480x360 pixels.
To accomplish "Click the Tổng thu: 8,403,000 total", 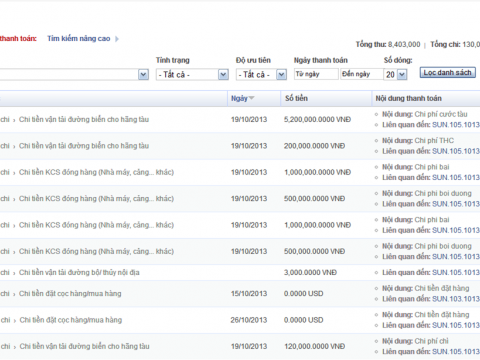I will click(x=388, y=44).
